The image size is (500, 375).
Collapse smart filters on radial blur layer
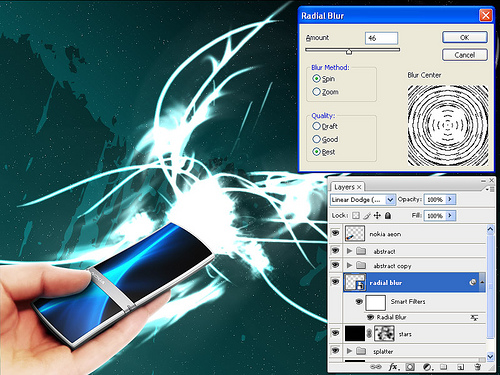[x=482, y=282]
